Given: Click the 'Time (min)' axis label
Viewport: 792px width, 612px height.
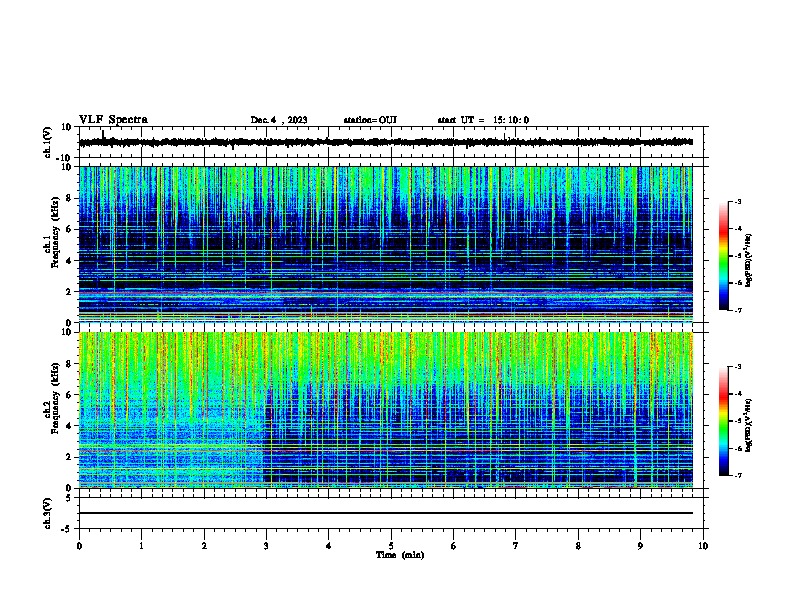Looking at the screenshot, I should [x=400, y=555].
